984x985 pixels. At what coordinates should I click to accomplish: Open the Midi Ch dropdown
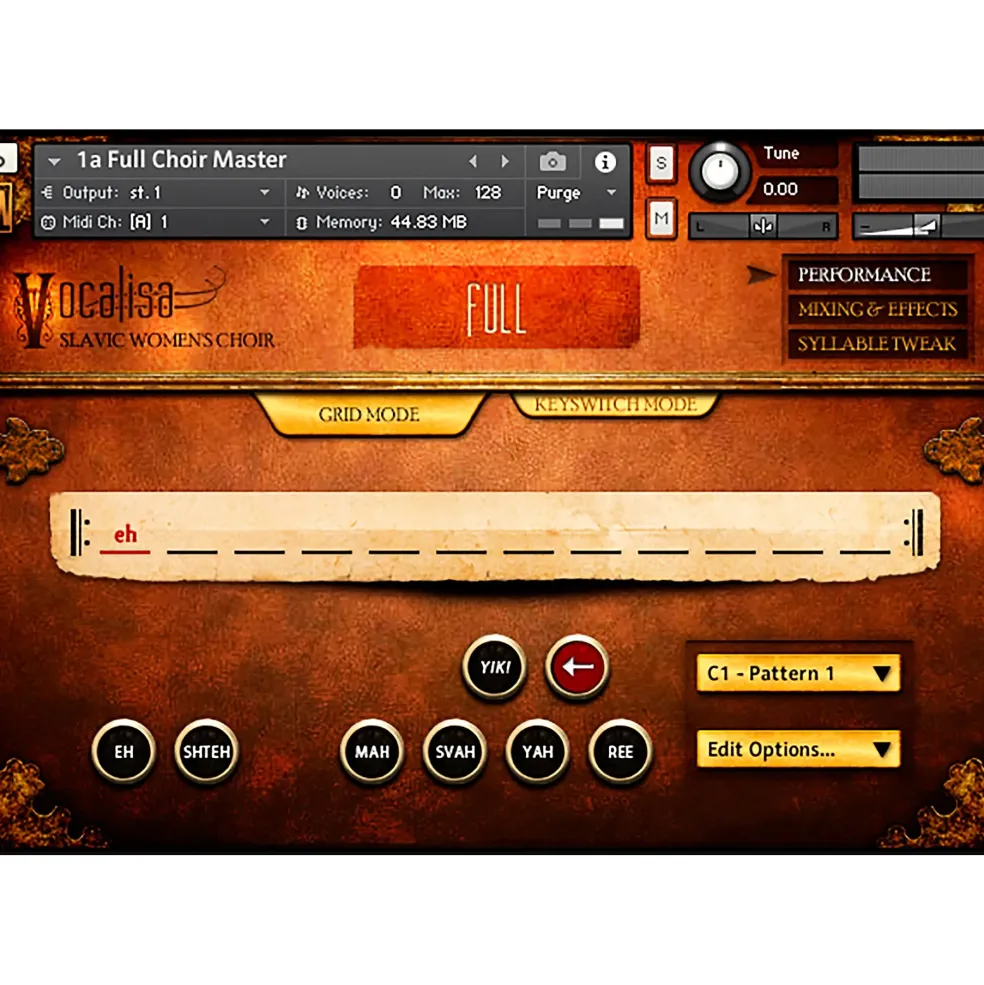pos(265,222)
